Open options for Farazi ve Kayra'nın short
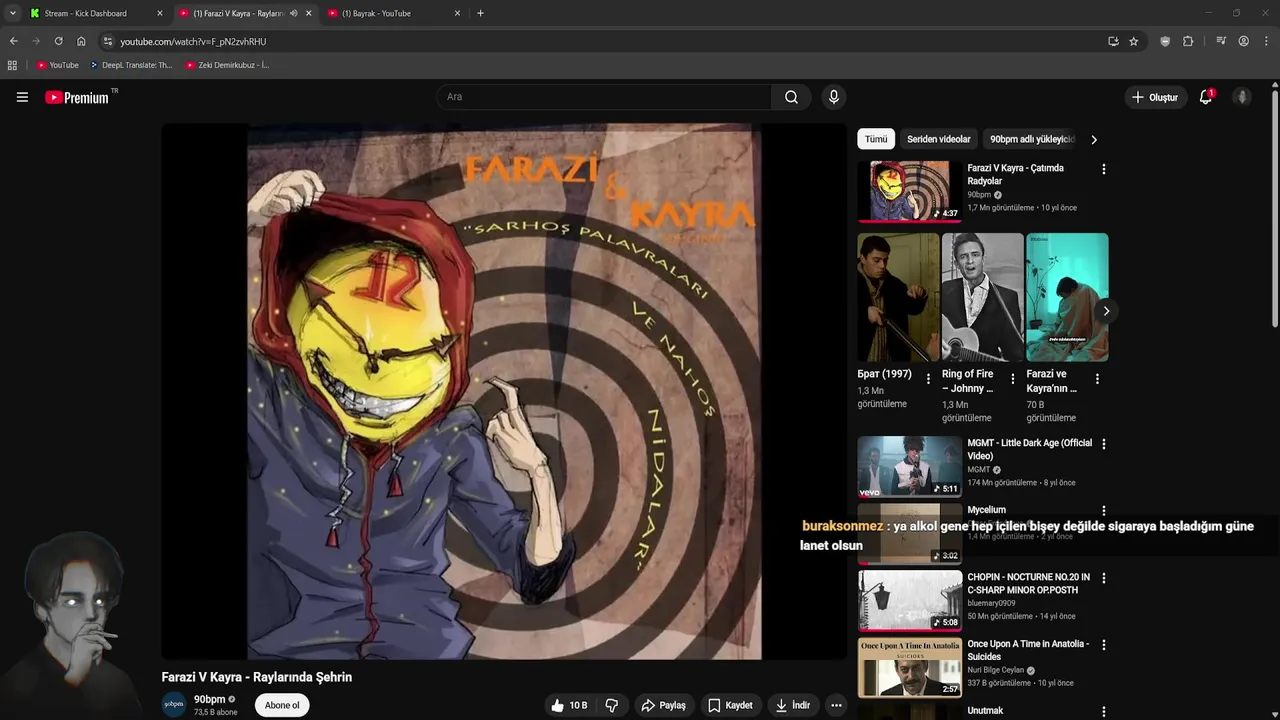1280x720 pixels. (x=1097, y=379)
